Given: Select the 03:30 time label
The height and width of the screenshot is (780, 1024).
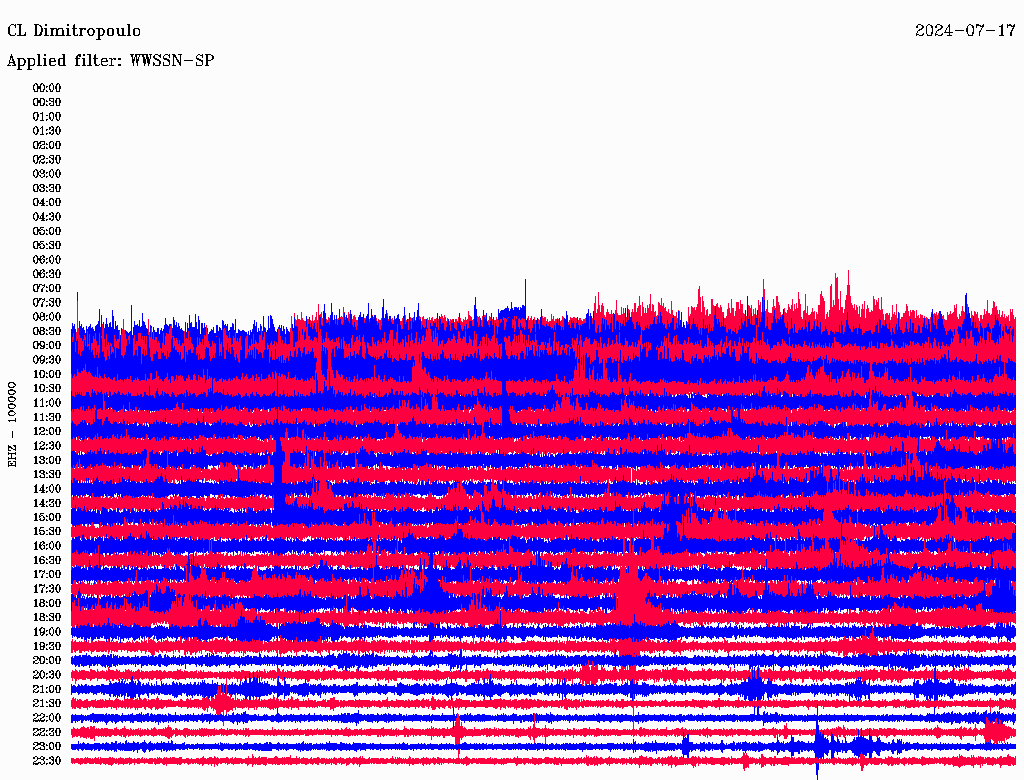Looking at the screenshot, I should (47, 188).
